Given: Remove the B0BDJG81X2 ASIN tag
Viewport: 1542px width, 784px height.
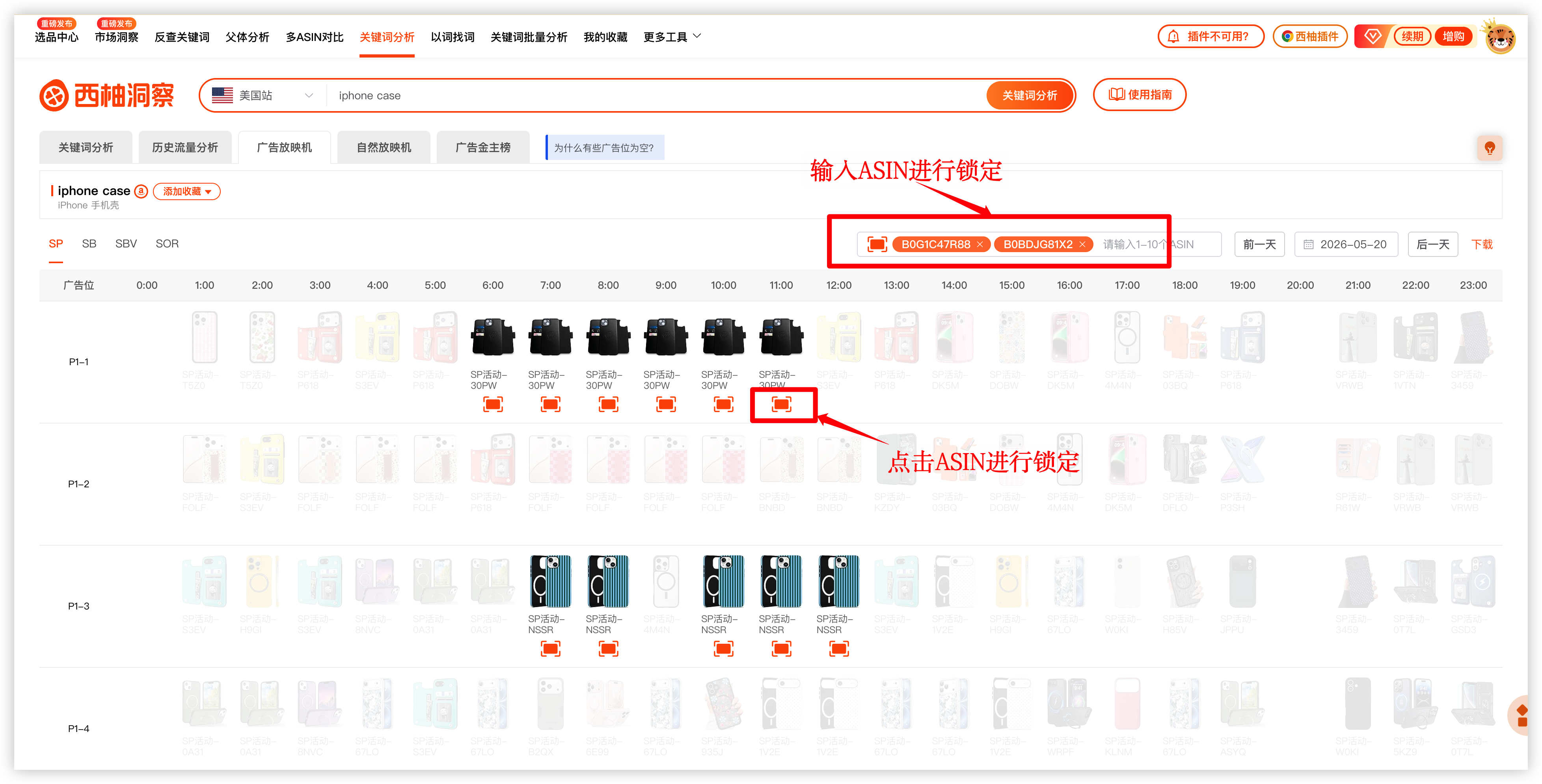Looking at the screenshot, I should point(1082,244).
